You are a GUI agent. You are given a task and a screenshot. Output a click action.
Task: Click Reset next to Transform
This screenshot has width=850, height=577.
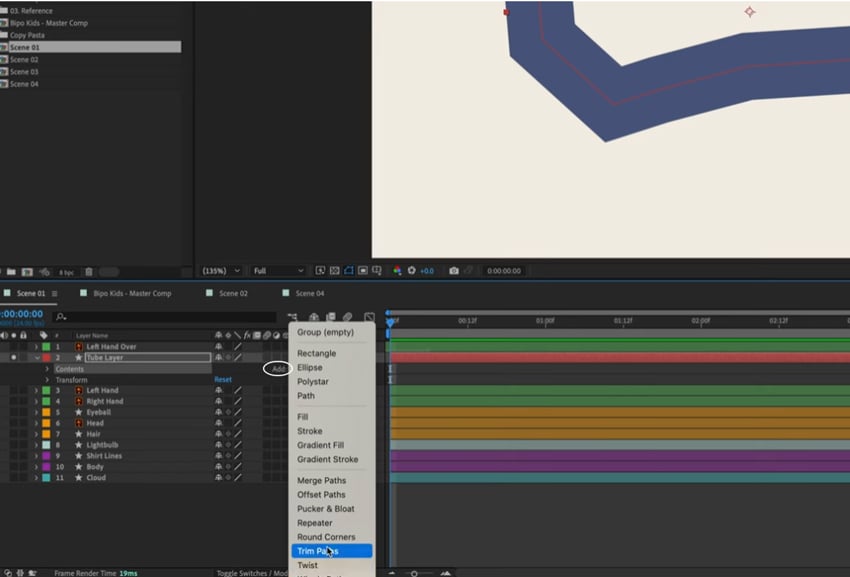[223, 380]
